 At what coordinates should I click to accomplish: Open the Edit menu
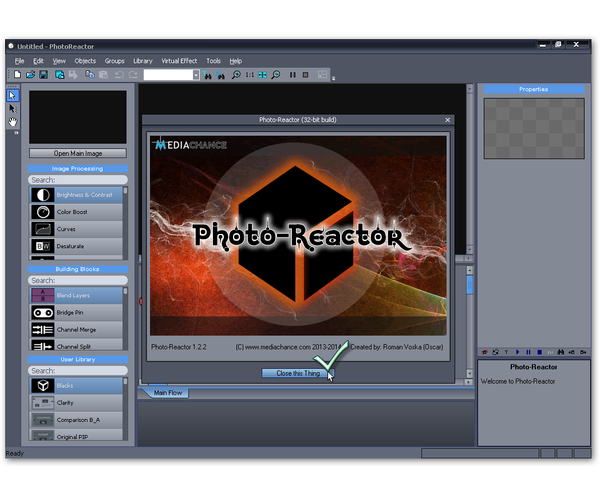pyautogui.click(x=38, y=61)
